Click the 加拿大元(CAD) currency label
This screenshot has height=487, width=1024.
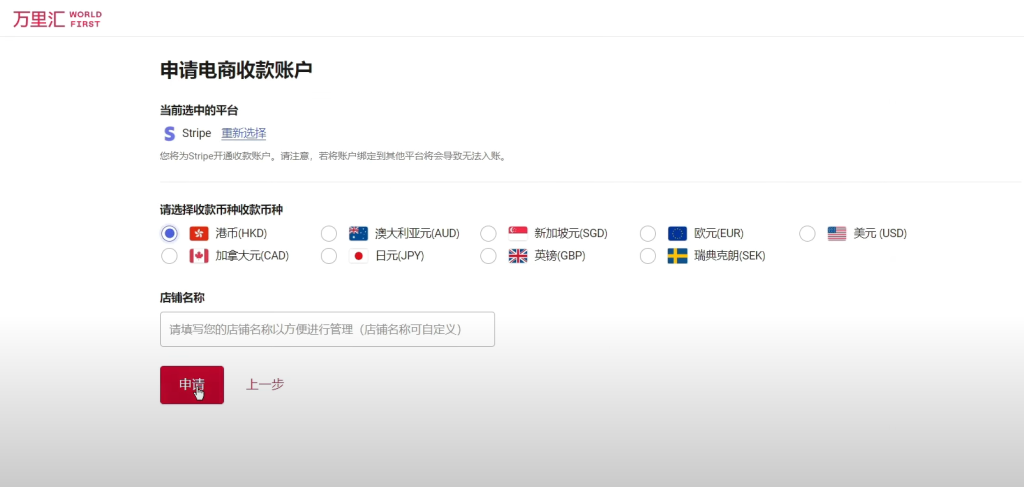coord(252,256)
